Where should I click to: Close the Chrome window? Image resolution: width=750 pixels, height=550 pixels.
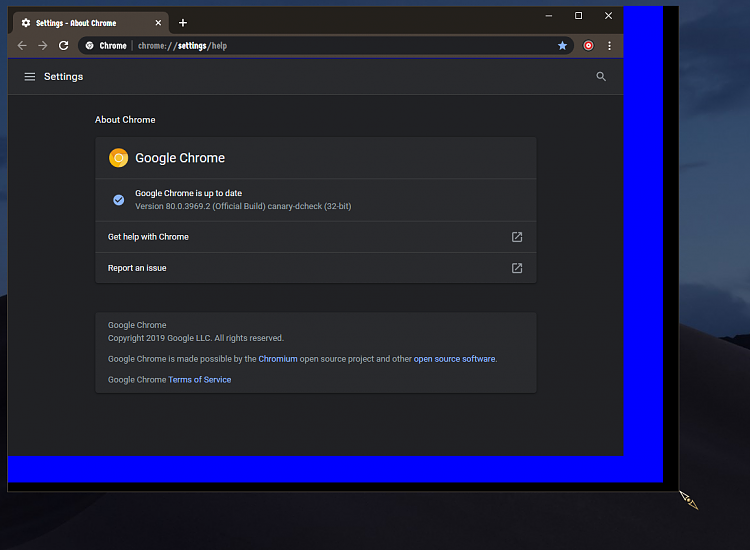coord(608,16)
